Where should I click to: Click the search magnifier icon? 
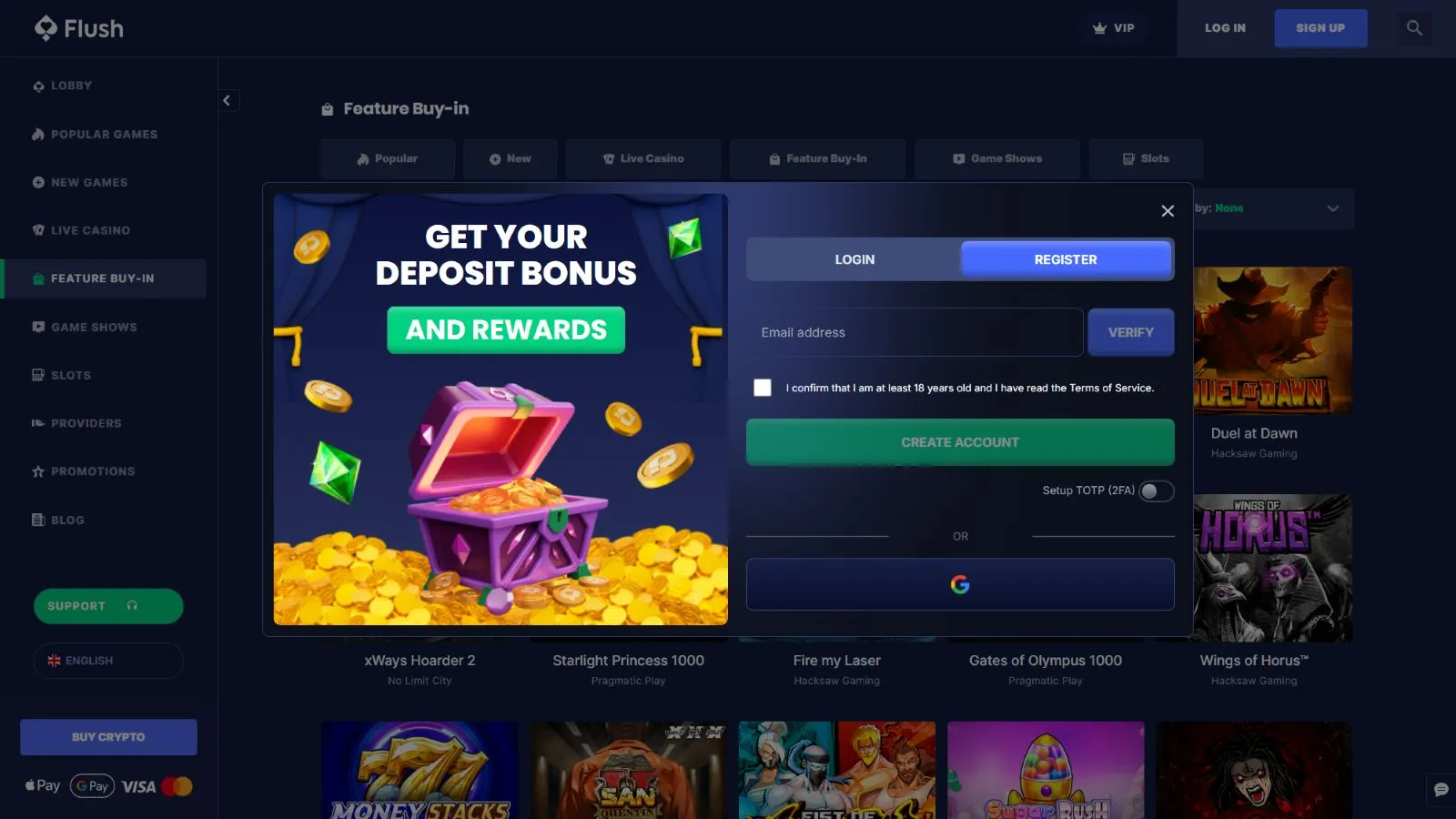(x=1414, y=28)
